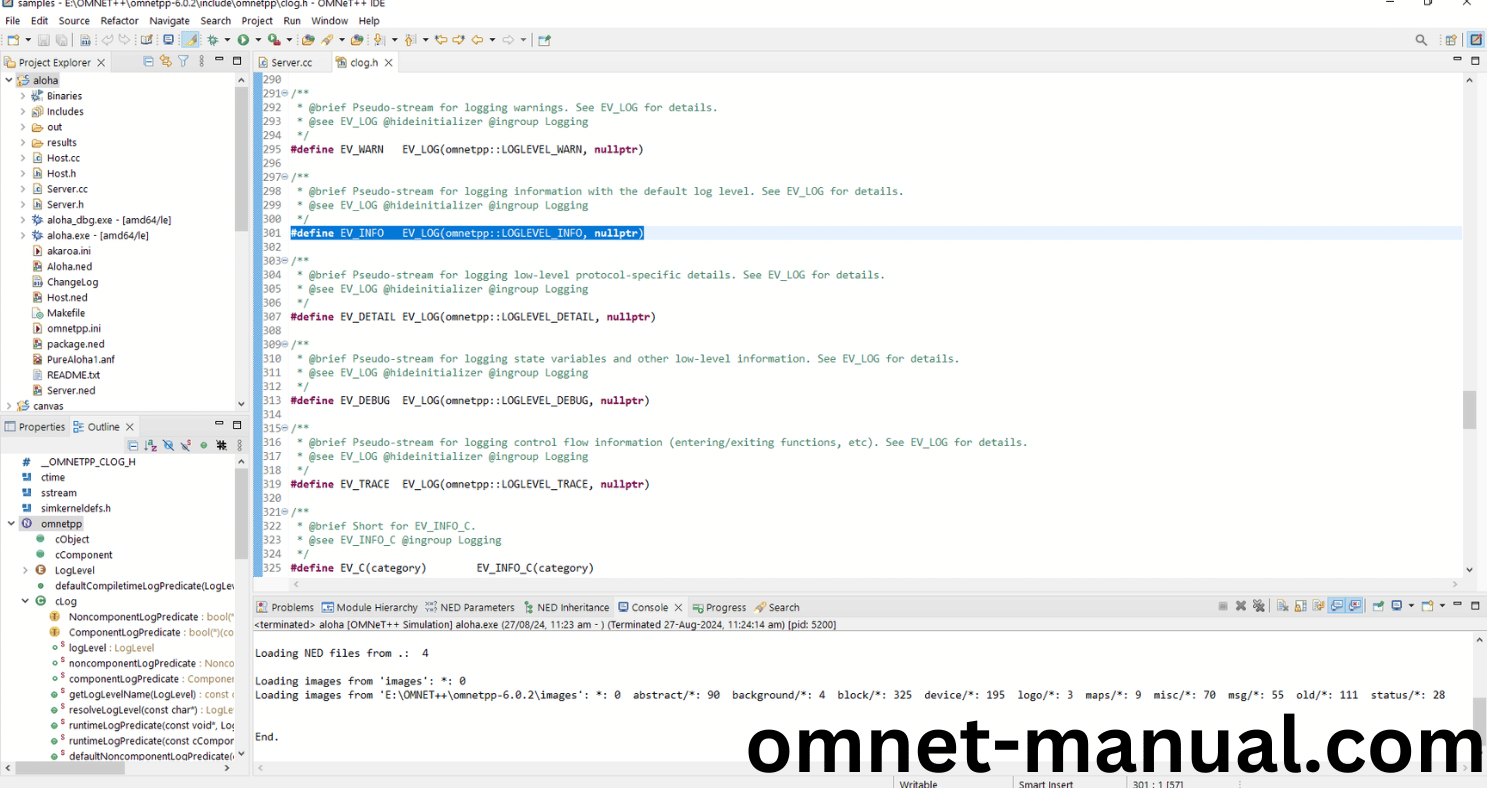This screenshot has height=788, width=1487.
Task: Switch to the Server.cc editor tab
Action: tap(291, 62)
